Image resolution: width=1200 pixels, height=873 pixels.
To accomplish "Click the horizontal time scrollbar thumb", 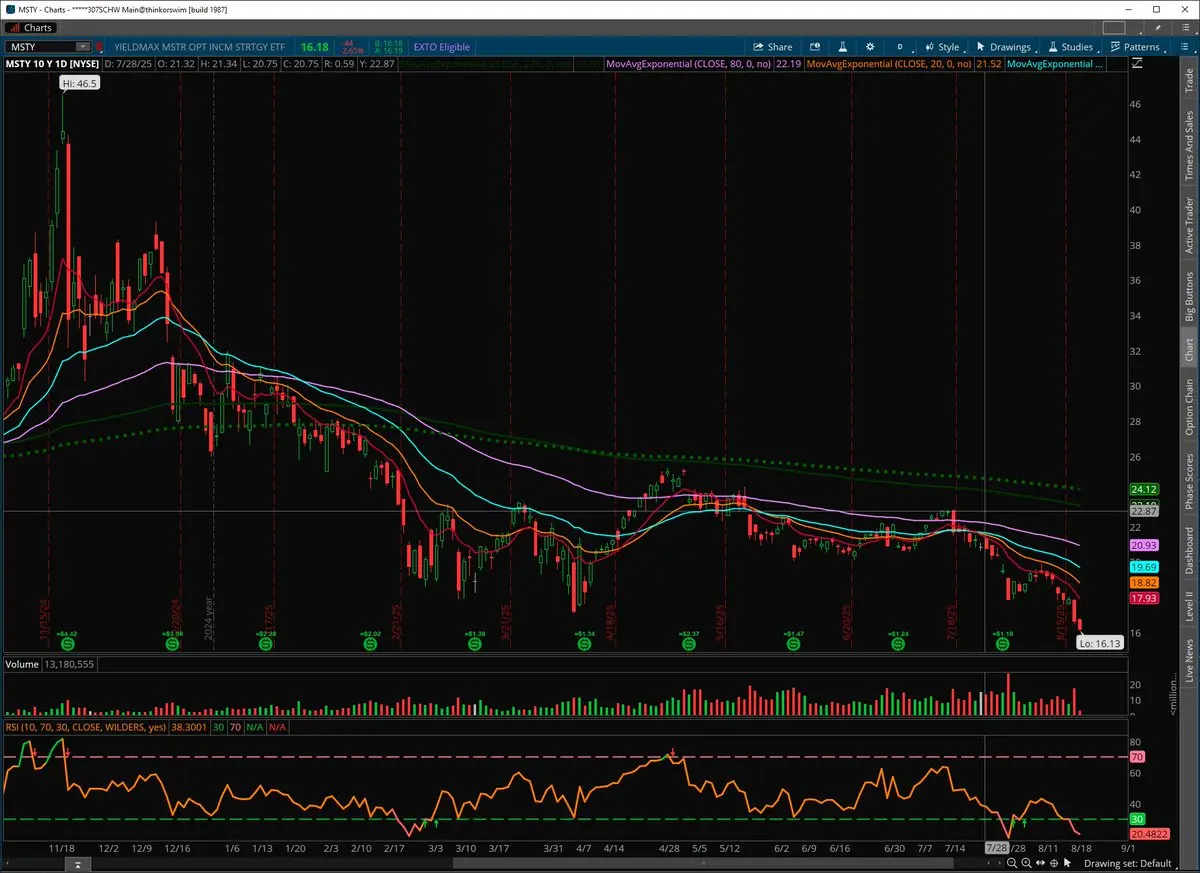I will [x=703, y=863].
